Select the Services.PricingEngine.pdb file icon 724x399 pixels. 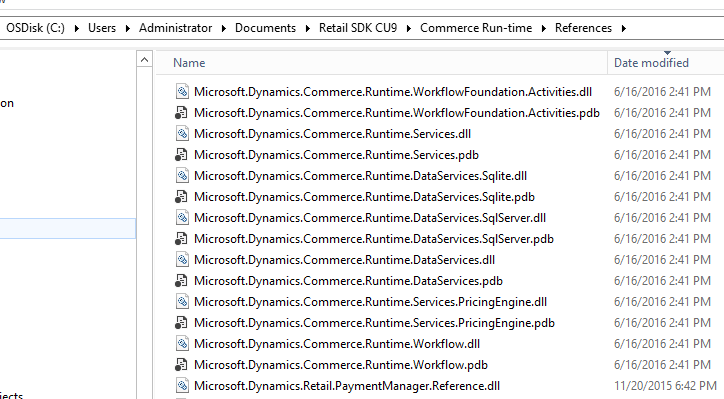181,323
